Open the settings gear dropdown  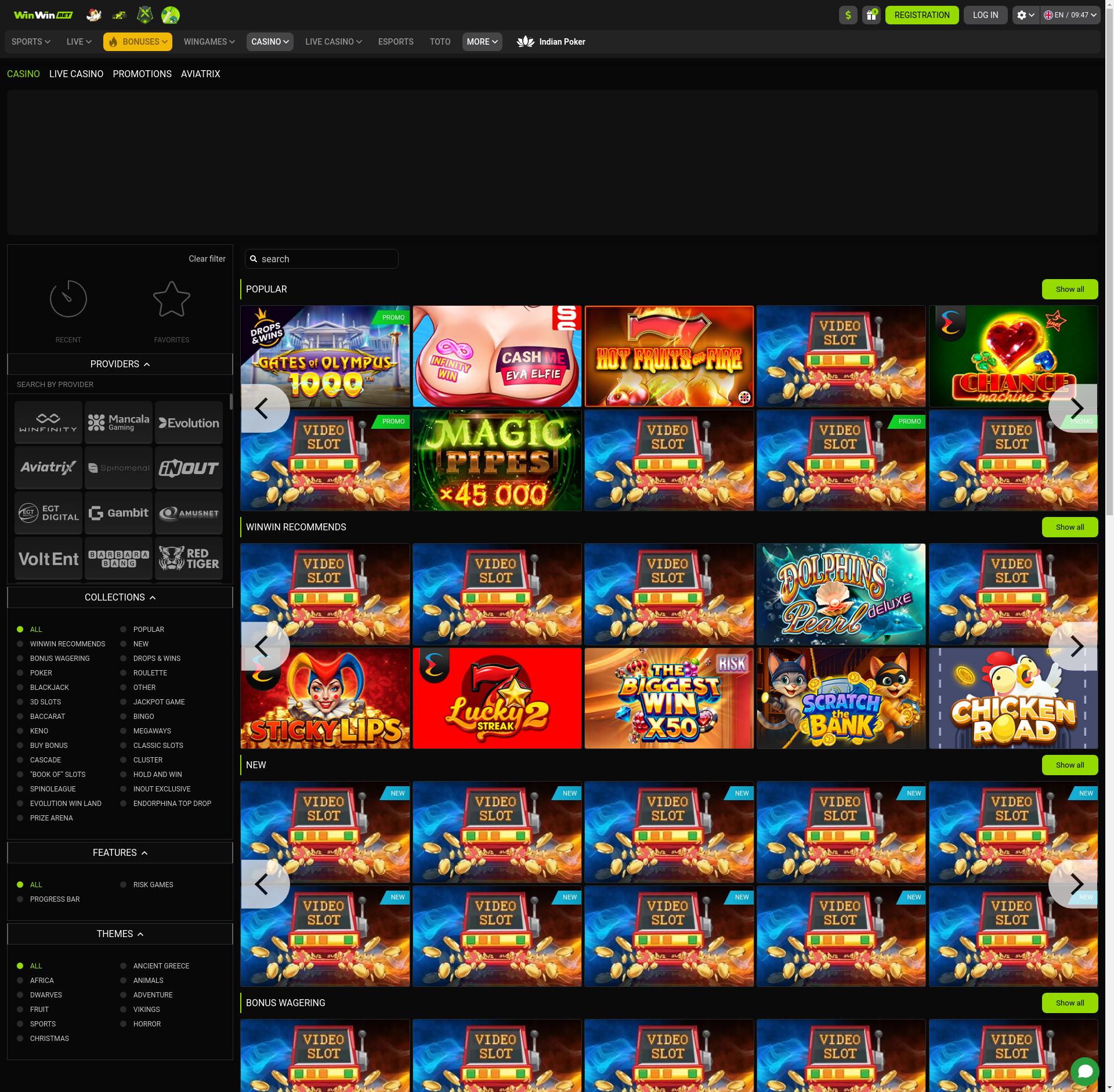[x=1025, y=15]
